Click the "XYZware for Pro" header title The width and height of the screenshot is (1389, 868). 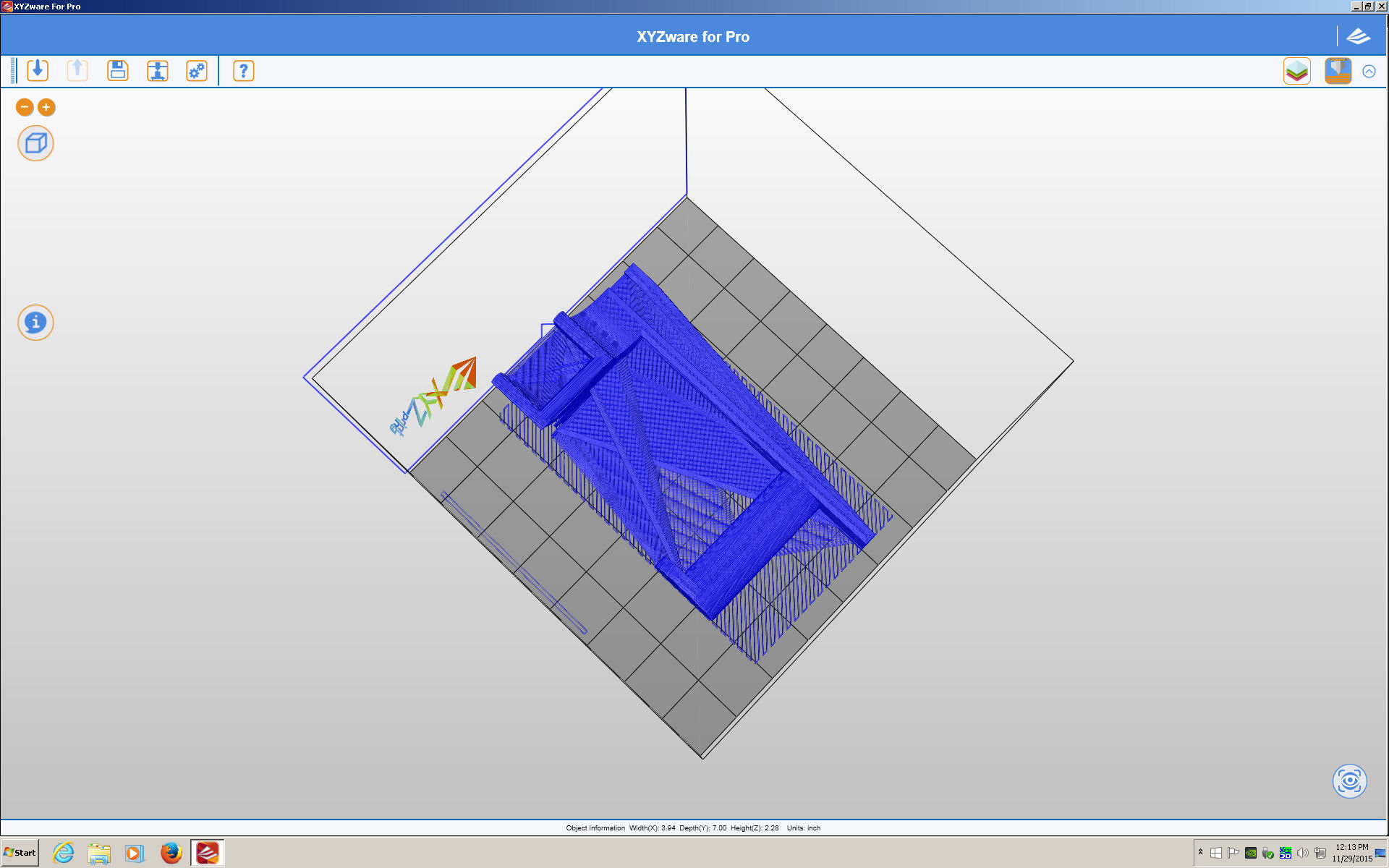pyautogui.click(x=693, y=37)
